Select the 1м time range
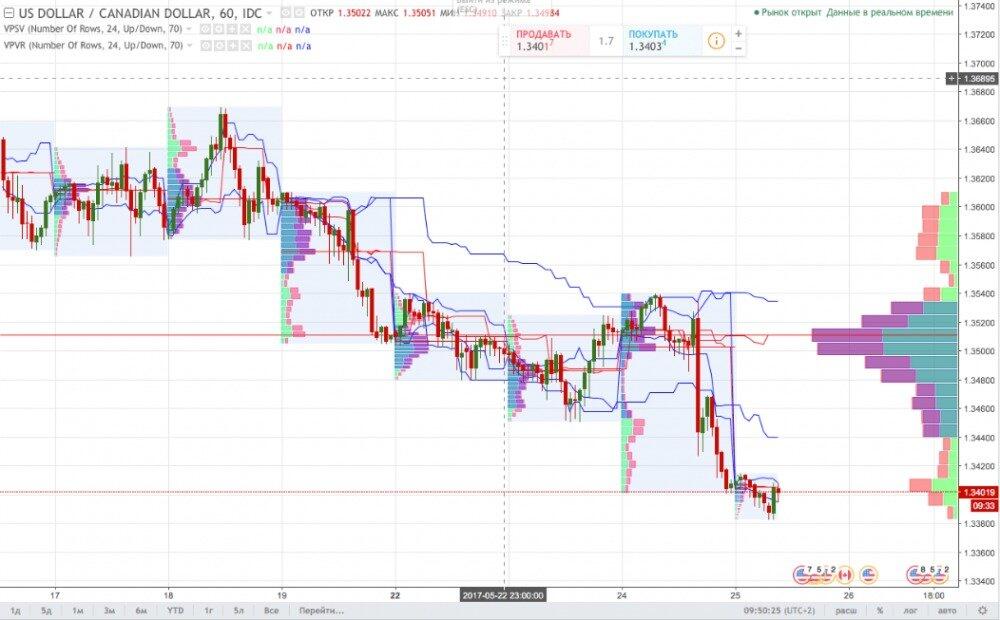The width and height of the screenshot is (1000, 620). [78, 610]
